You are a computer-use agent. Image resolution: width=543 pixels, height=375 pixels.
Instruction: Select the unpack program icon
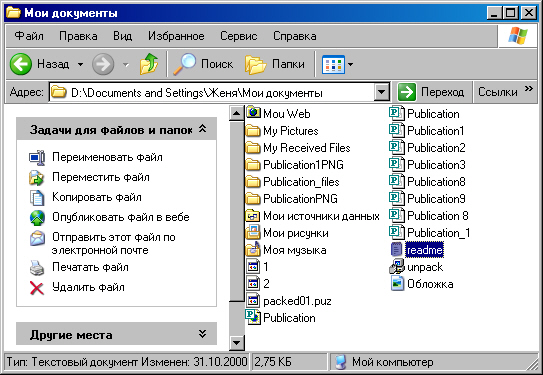click(x=397, y=267)
